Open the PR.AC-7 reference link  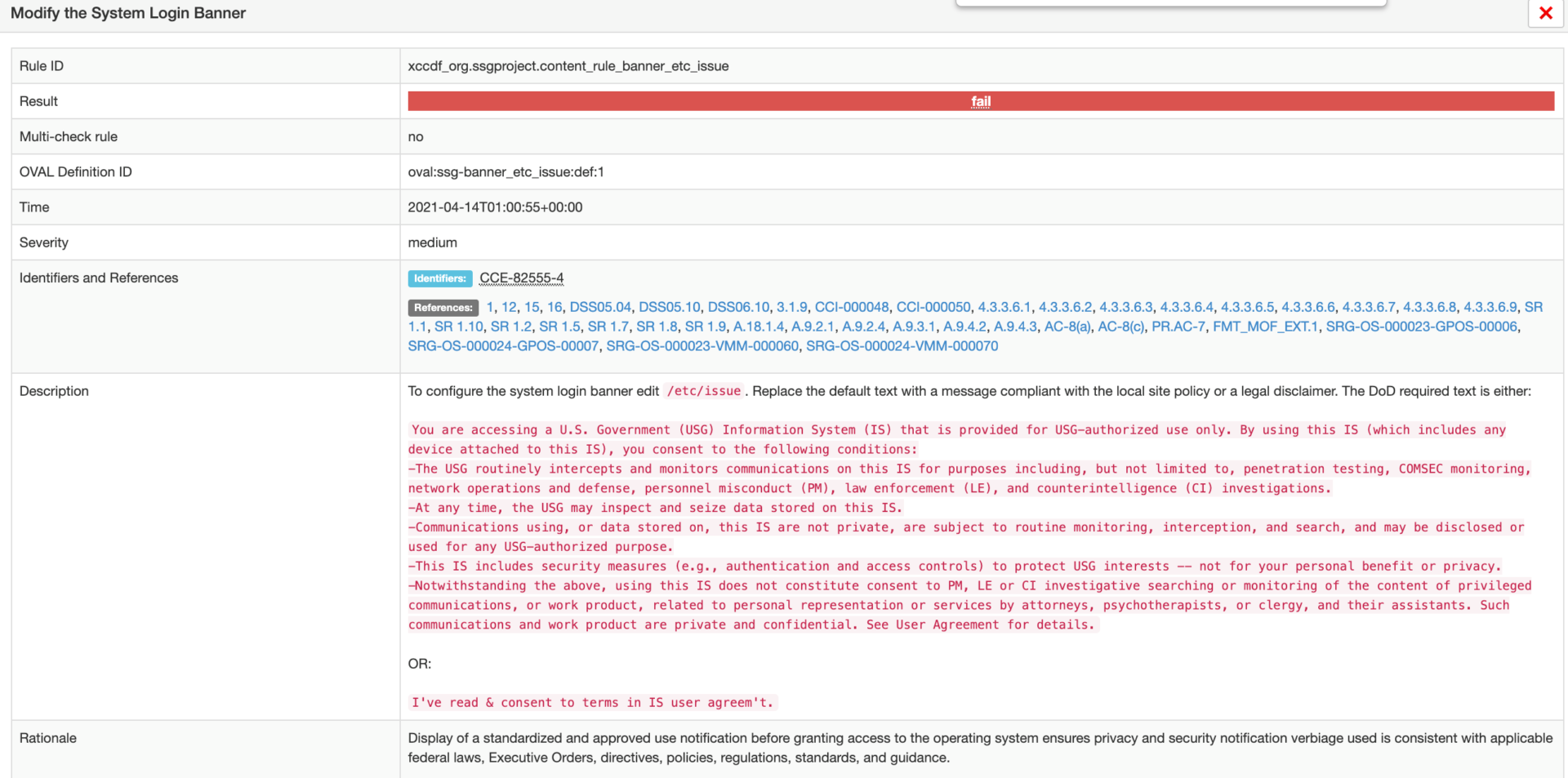(x=1178, y=327)
